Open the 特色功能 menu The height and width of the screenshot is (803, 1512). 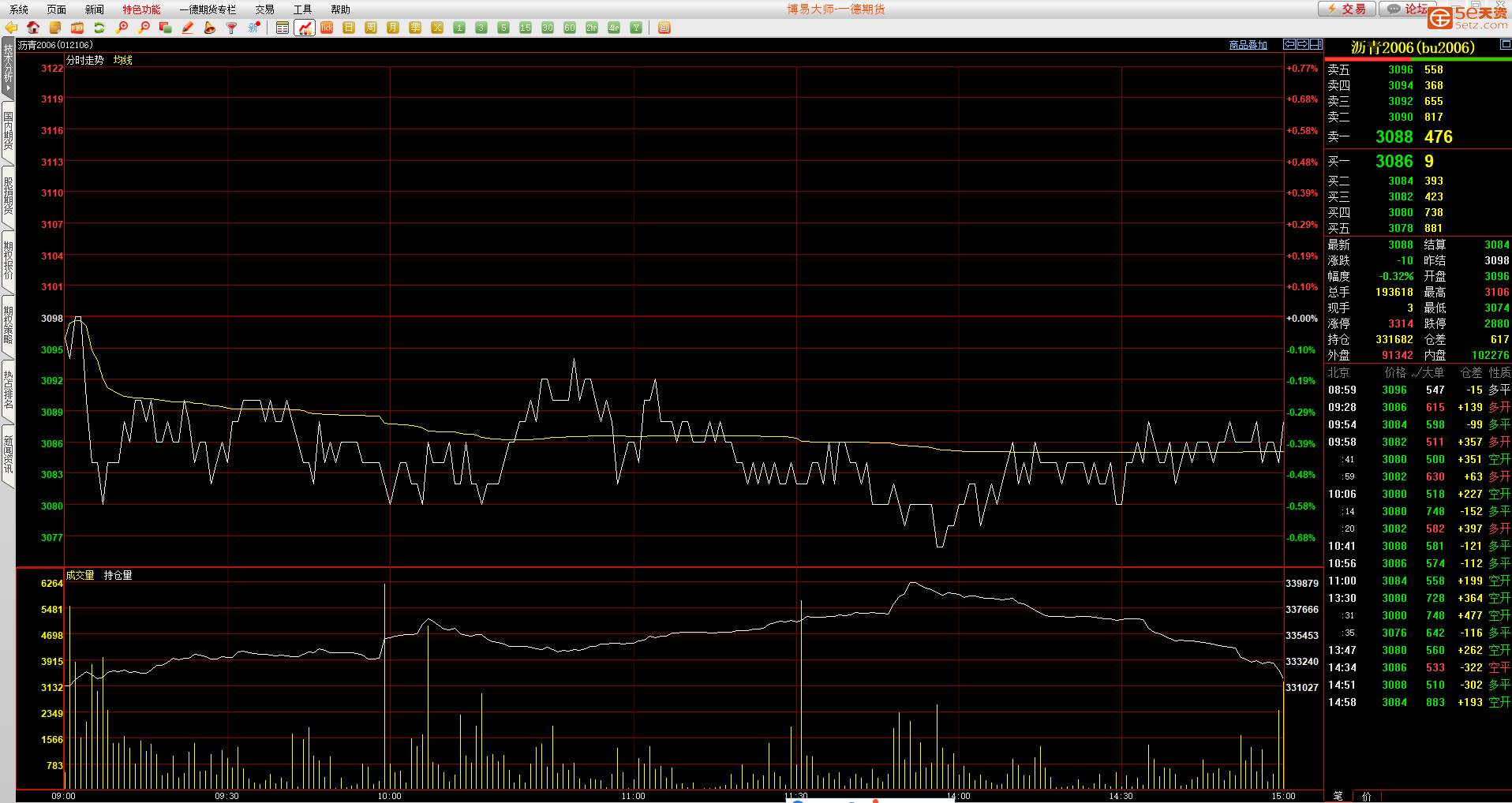tap(141, 9)
